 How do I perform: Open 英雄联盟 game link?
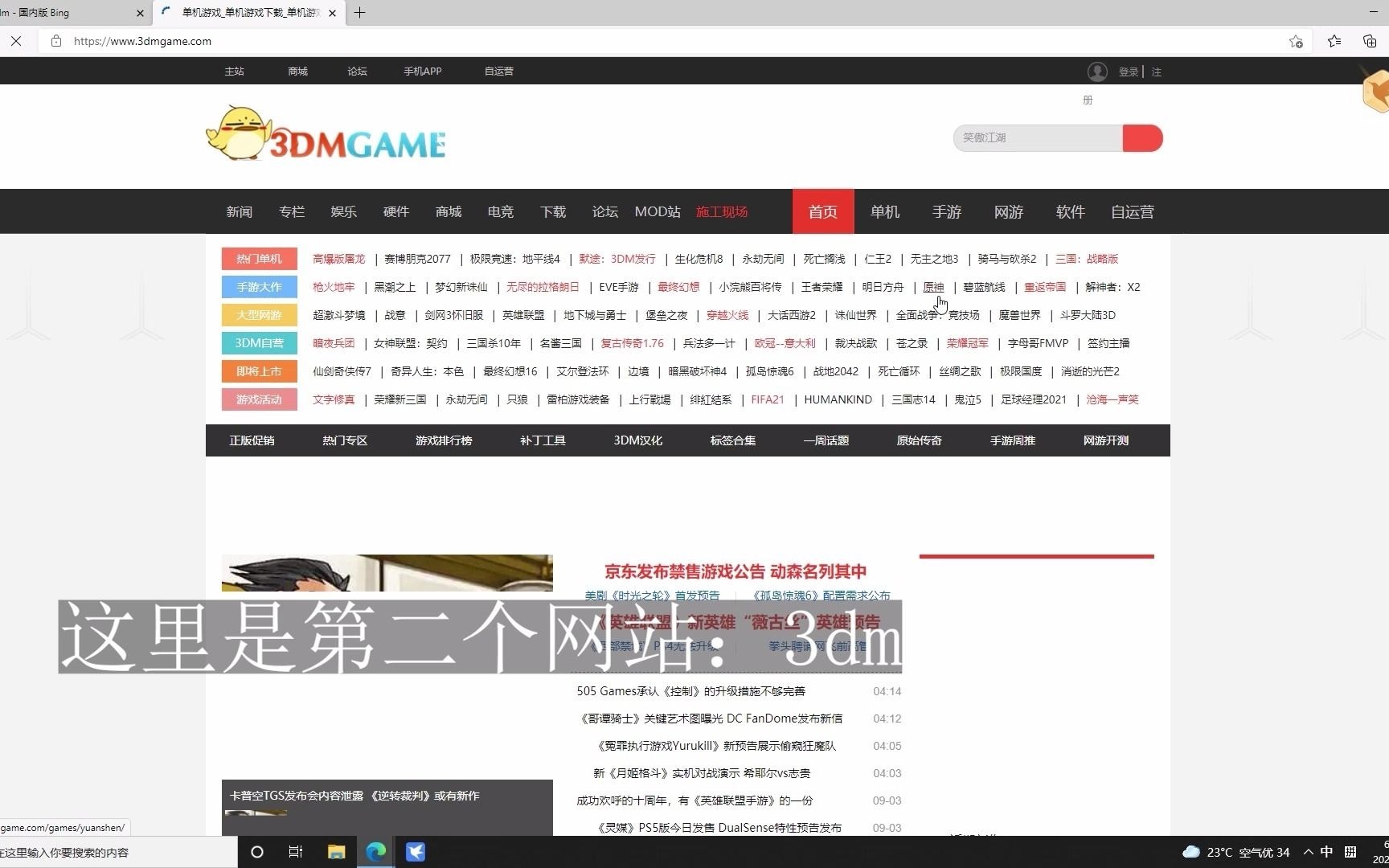[523, 315]
